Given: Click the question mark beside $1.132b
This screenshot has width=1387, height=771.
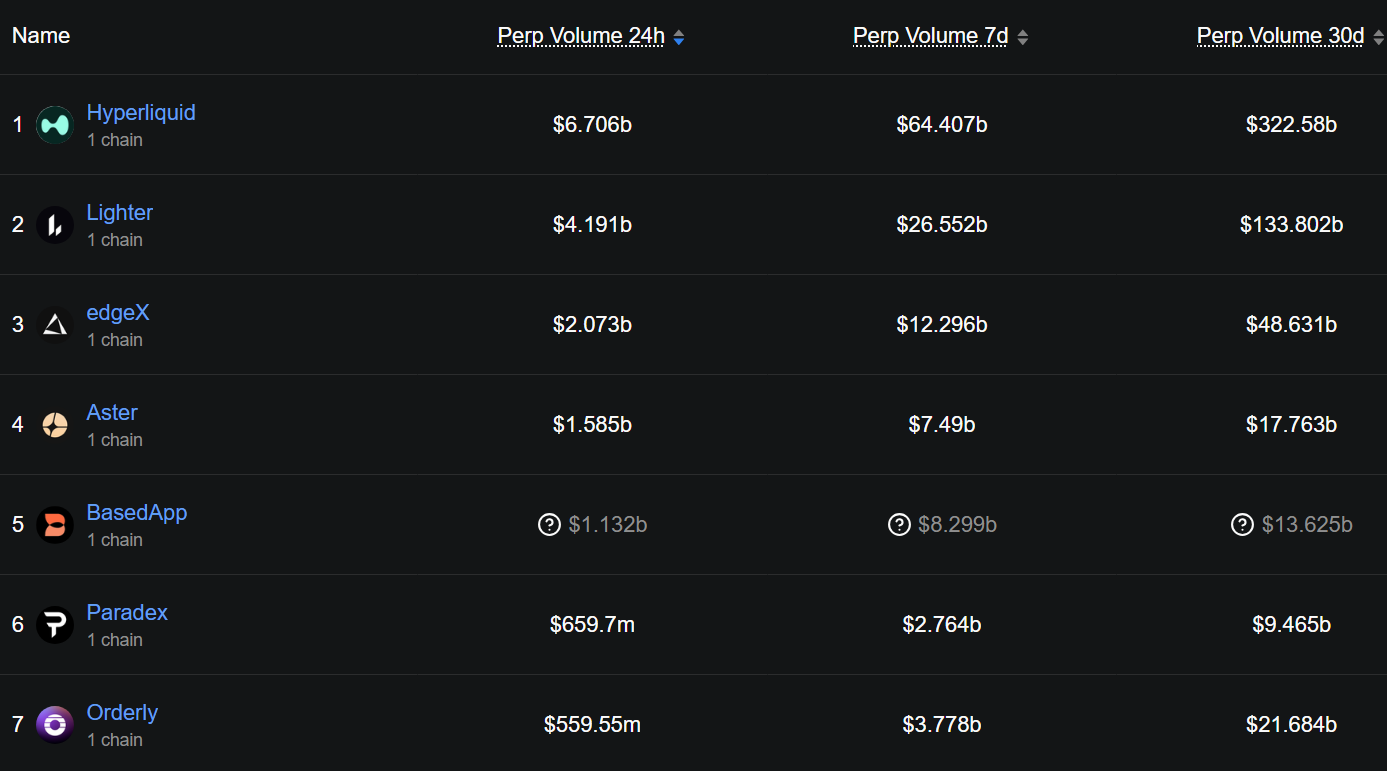Looking at the screenshot, I should pos(549,524).
